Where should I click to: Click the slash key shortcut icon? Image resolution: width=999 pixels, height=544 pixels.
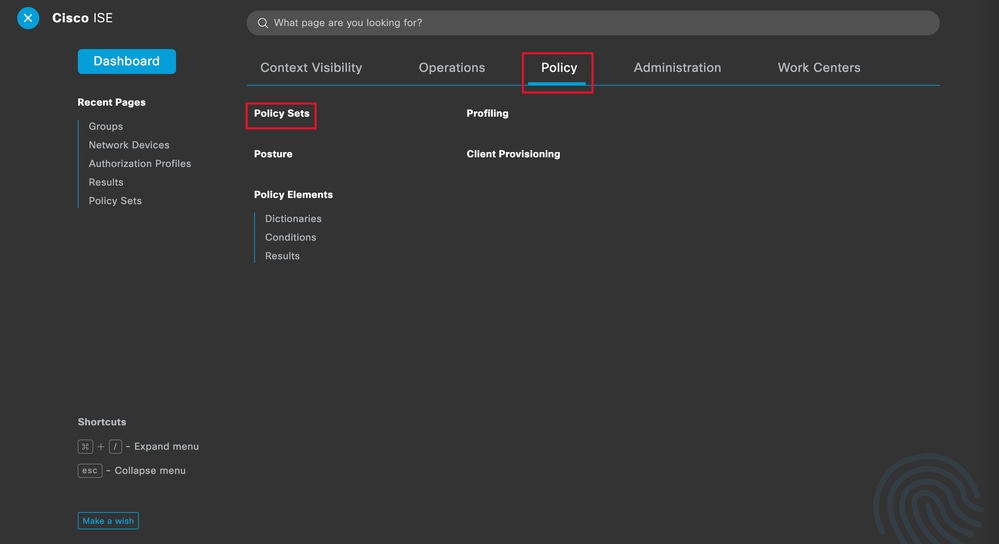tap(115, 447)
